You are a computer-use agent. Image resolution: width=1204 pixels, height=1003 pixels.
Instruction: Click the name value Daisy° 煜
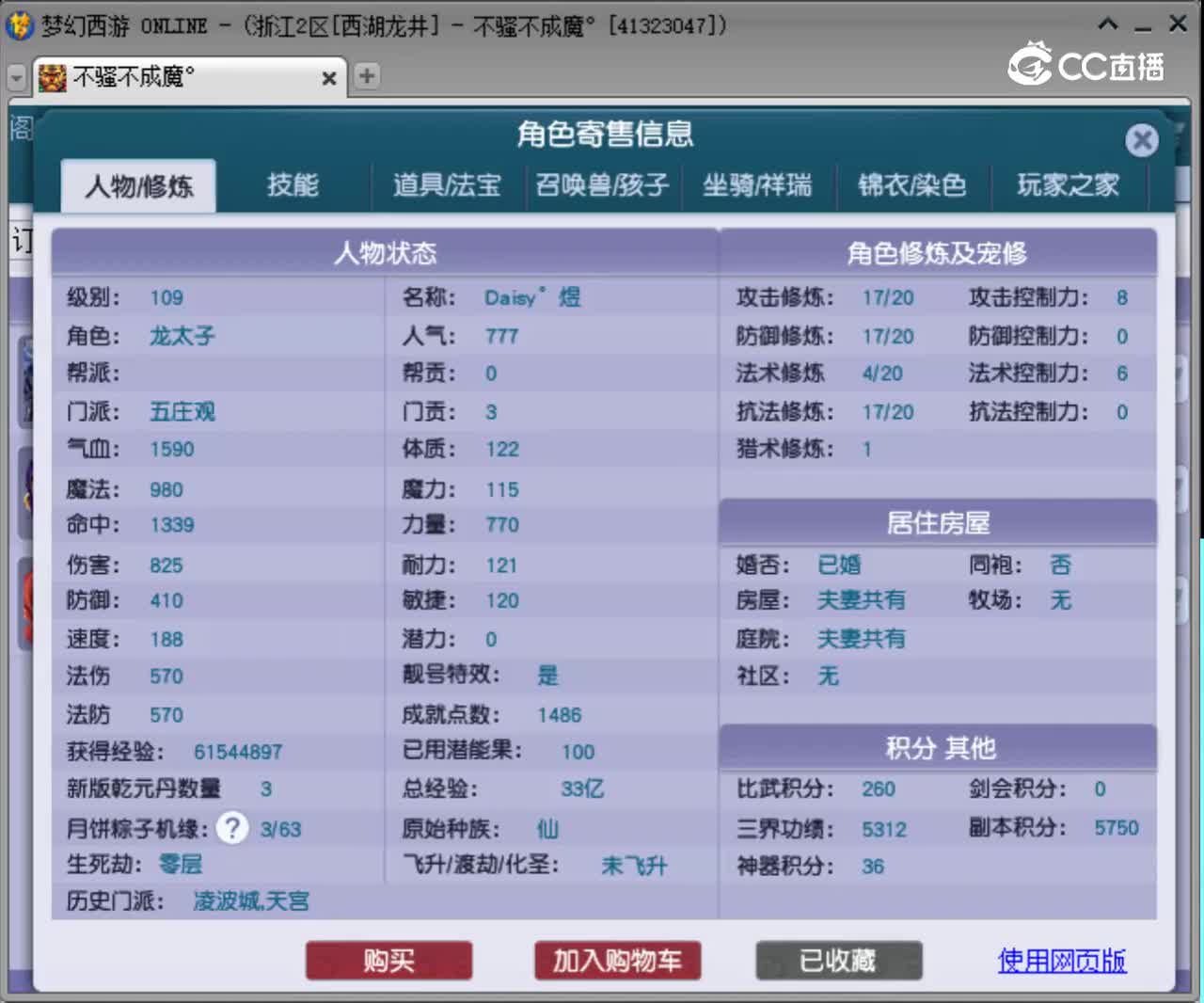click(532, 298)
